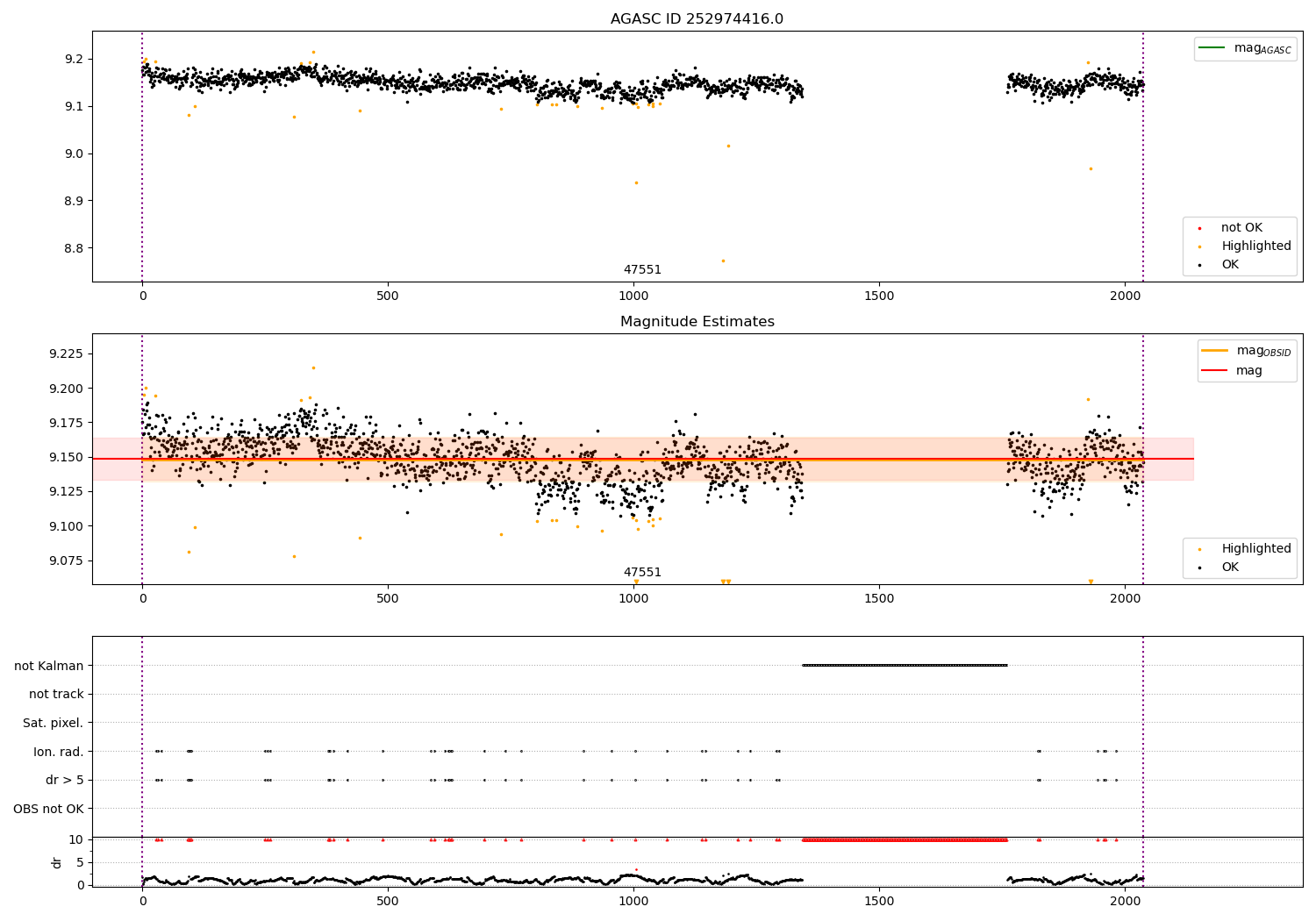Click the "9.100" y-axis tick label
The width and height of the screenshot is (1316, 921).
(x=67, y=526)
